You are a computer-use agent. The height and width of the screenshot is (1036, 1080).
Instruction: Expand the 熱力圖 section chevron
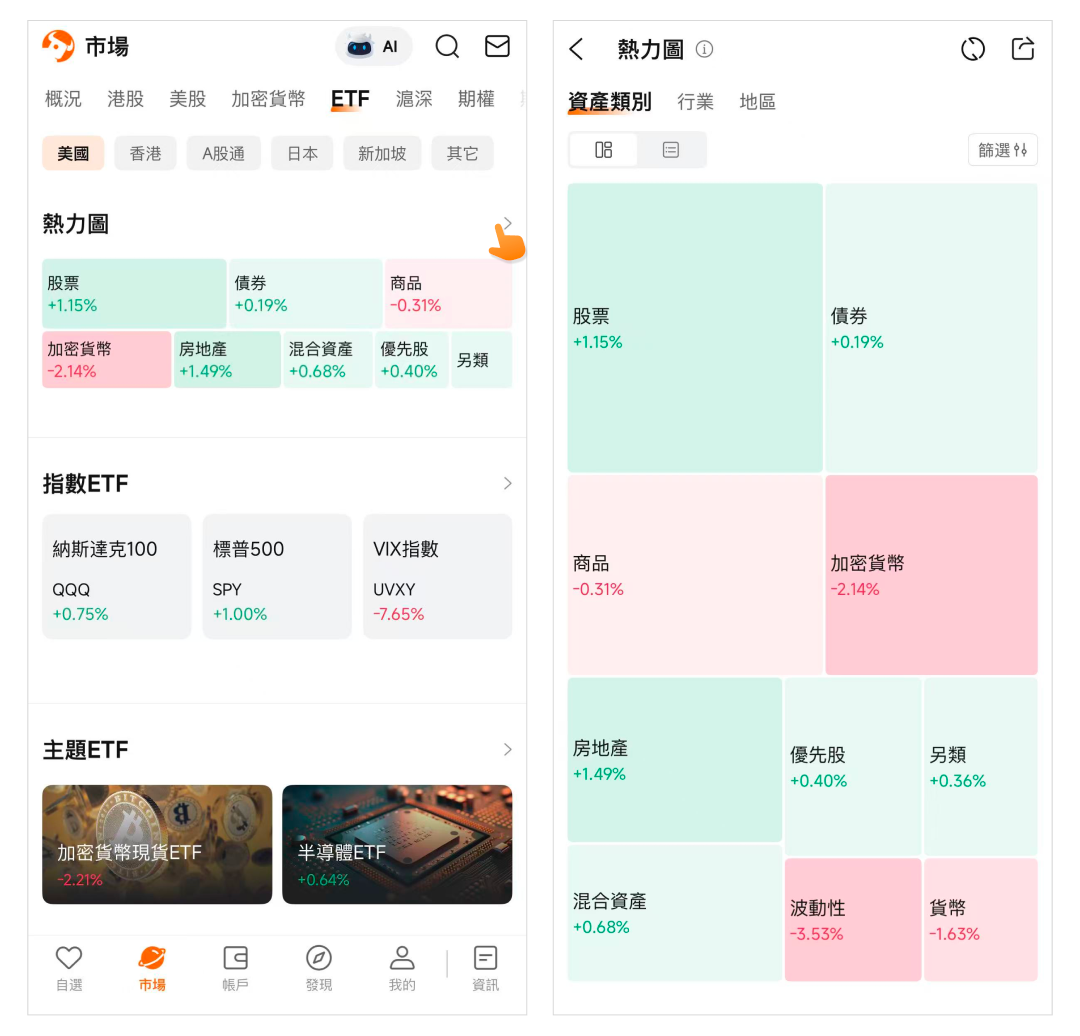click(x=507, y=224)
